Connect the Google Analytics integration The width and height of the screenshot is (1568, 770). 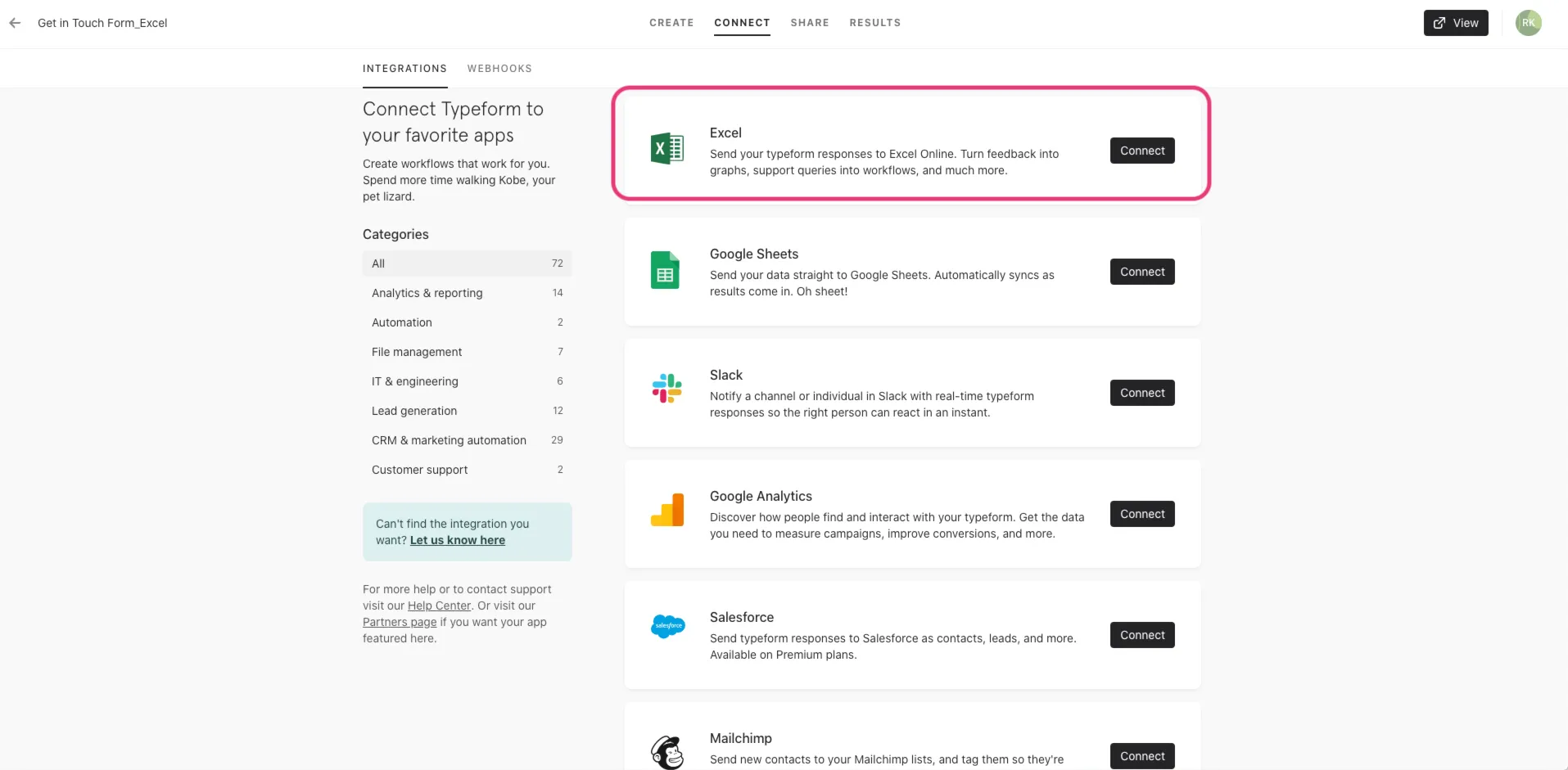click(x=1142, y=514)
